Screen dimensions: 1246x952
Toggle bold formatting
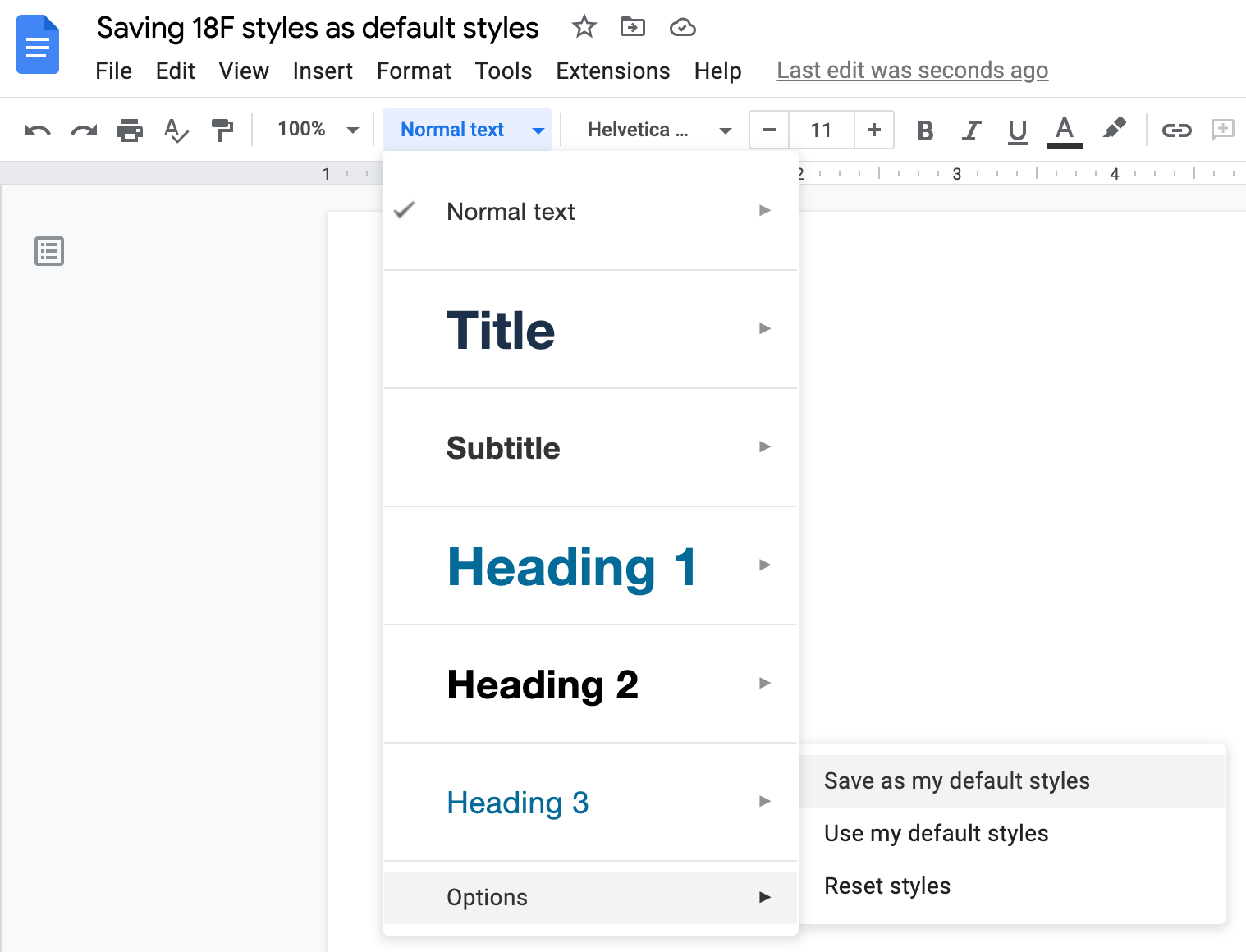pyautogui.click(x=924, y=130)
